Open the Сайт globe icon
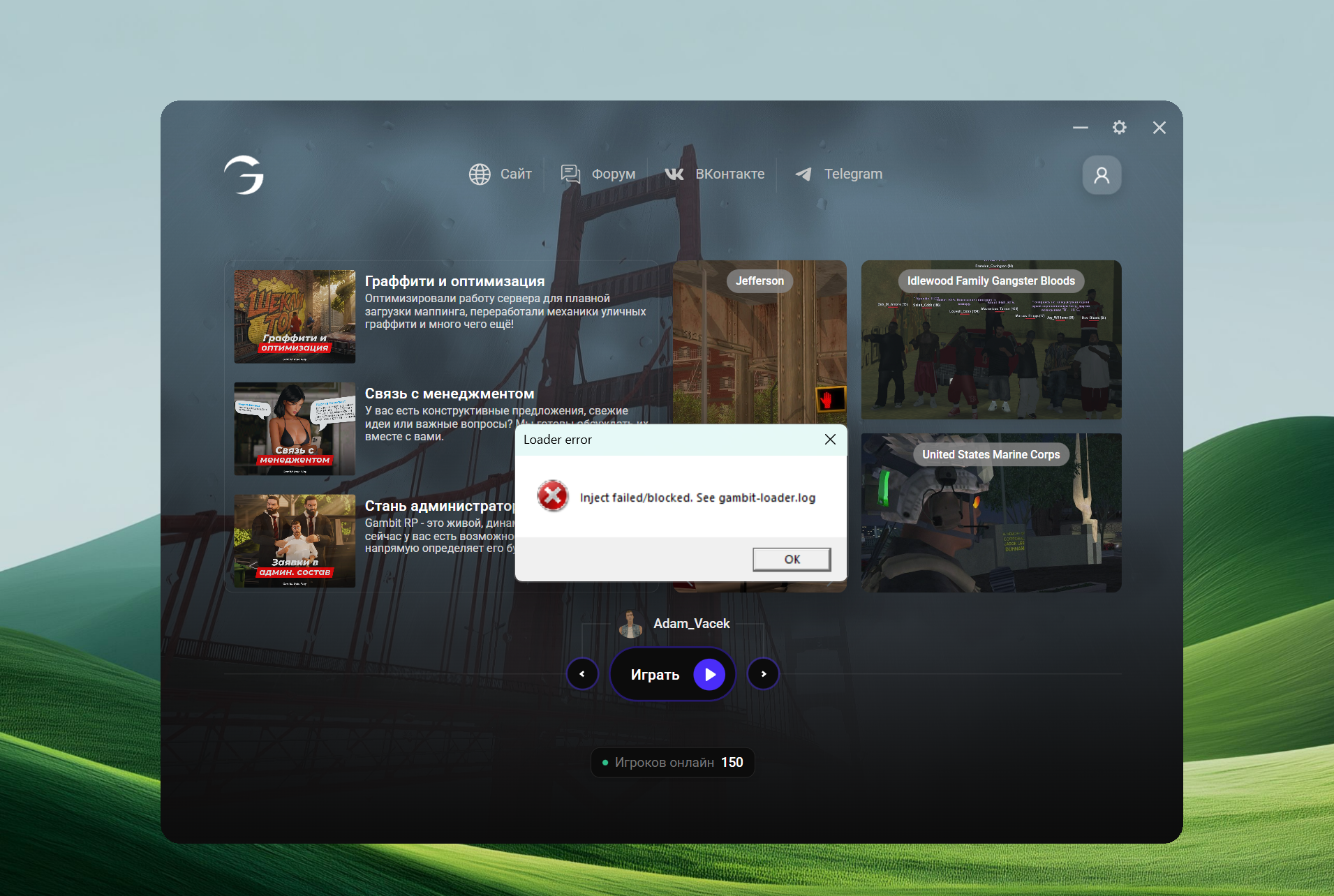 [x=480, y=174]
